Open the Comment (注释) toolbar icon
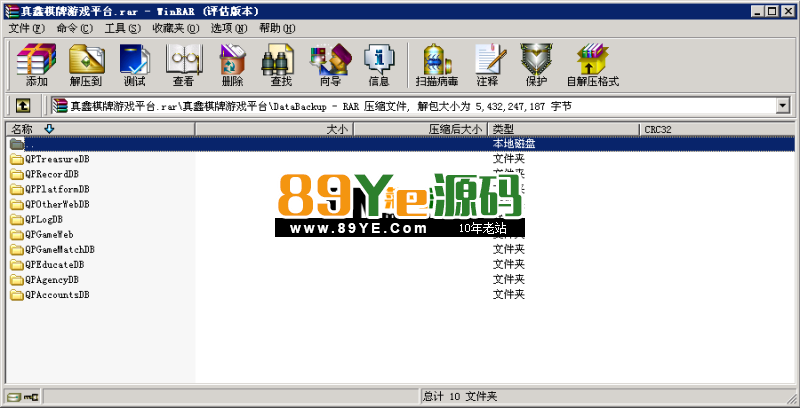Image resolution: width=800 pixels, height=408 pixels. (x=488, y=65)
